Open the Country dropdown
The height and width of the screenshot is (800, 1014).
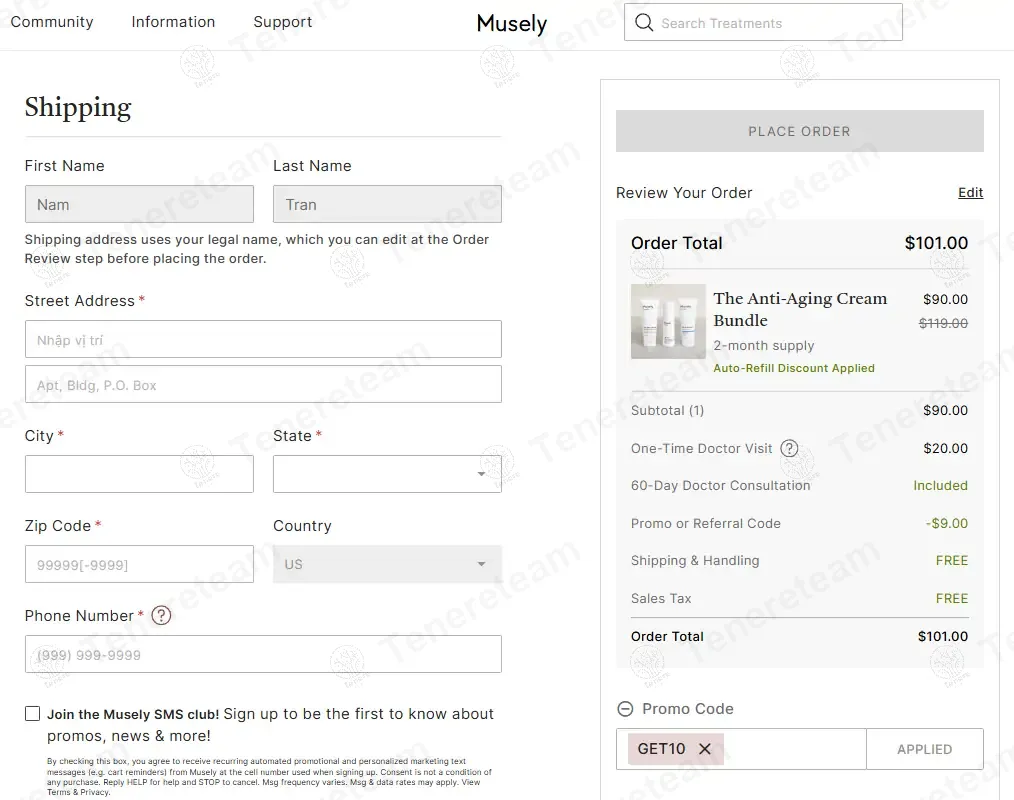pyautogui.click(x=387, y=564)
